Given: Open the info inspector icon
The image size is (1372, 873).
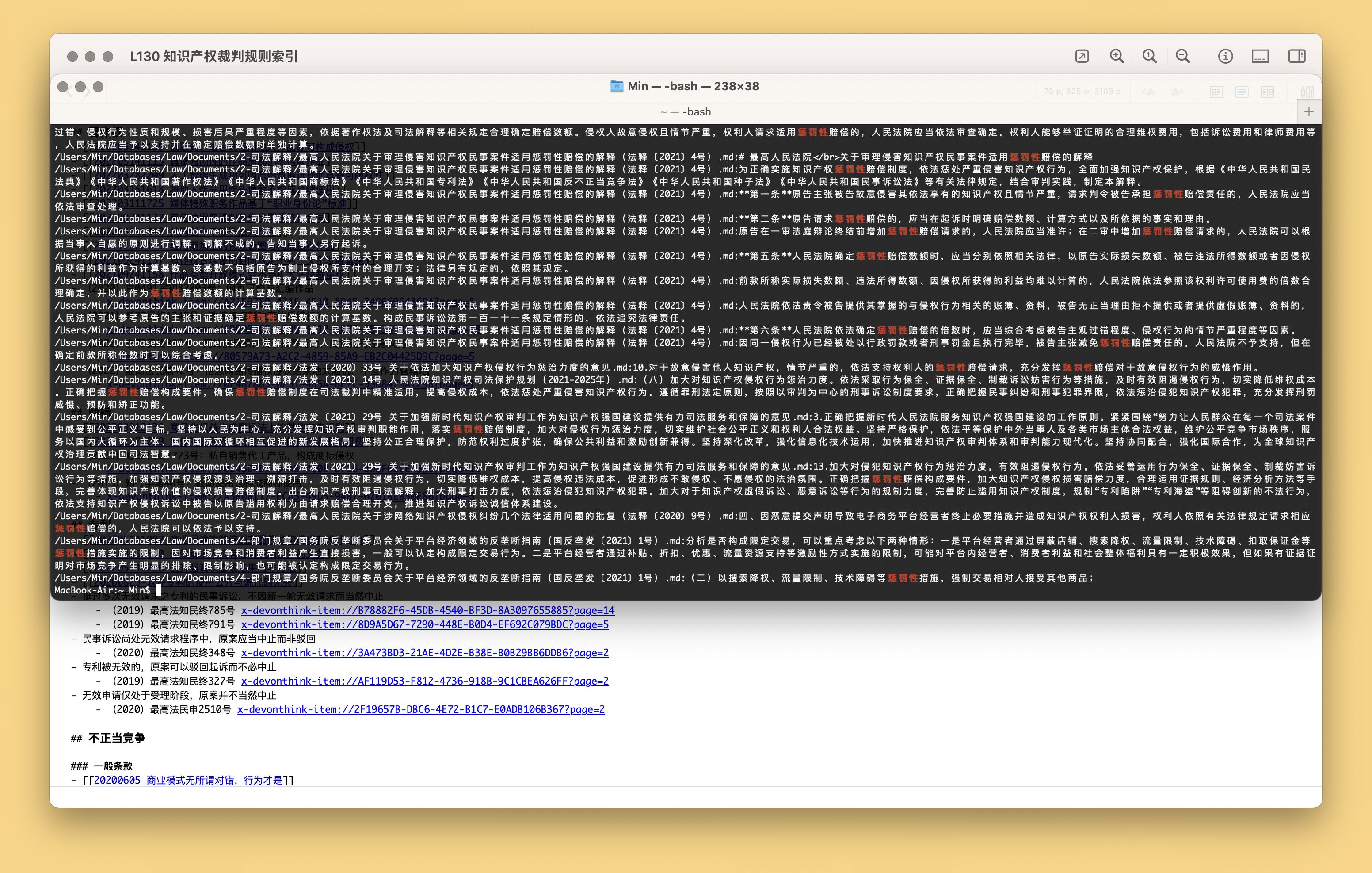Looking at the screenshot, I should tap(1225, 56).
